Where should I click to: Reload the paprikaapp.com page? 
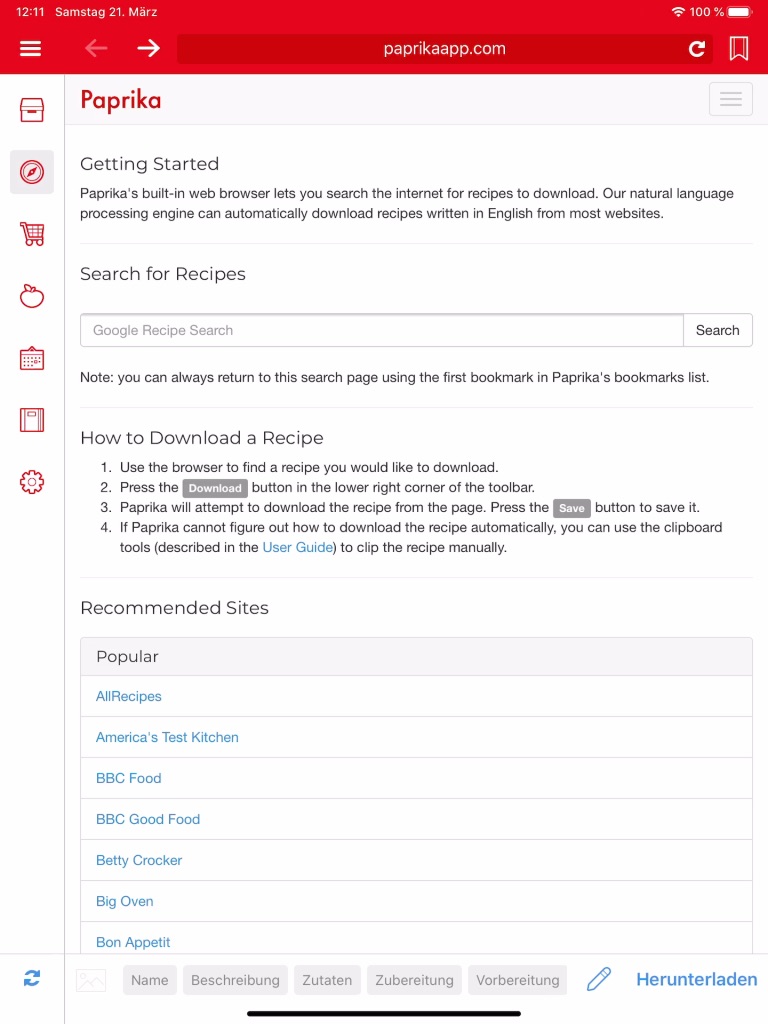[697, 49]
